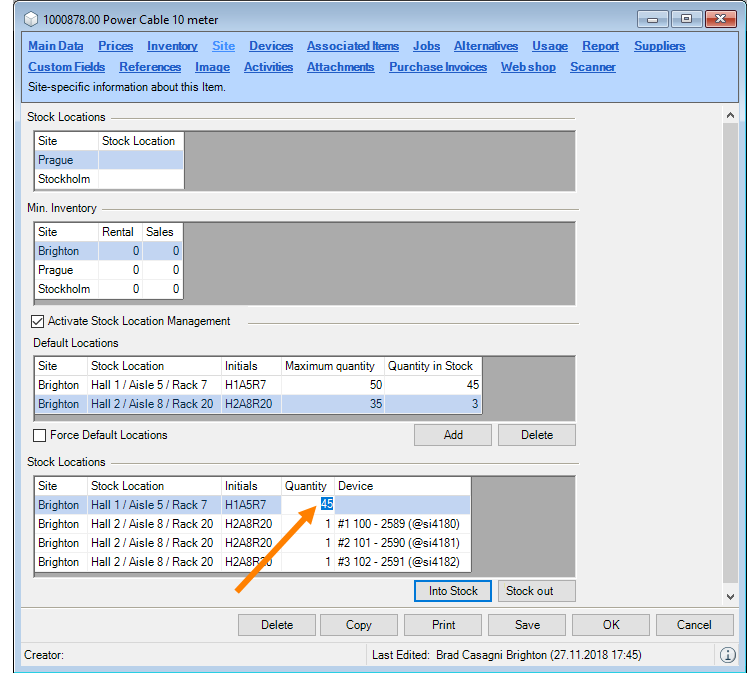
Task: Go to the Scanner tab
Action: (593, 67)
